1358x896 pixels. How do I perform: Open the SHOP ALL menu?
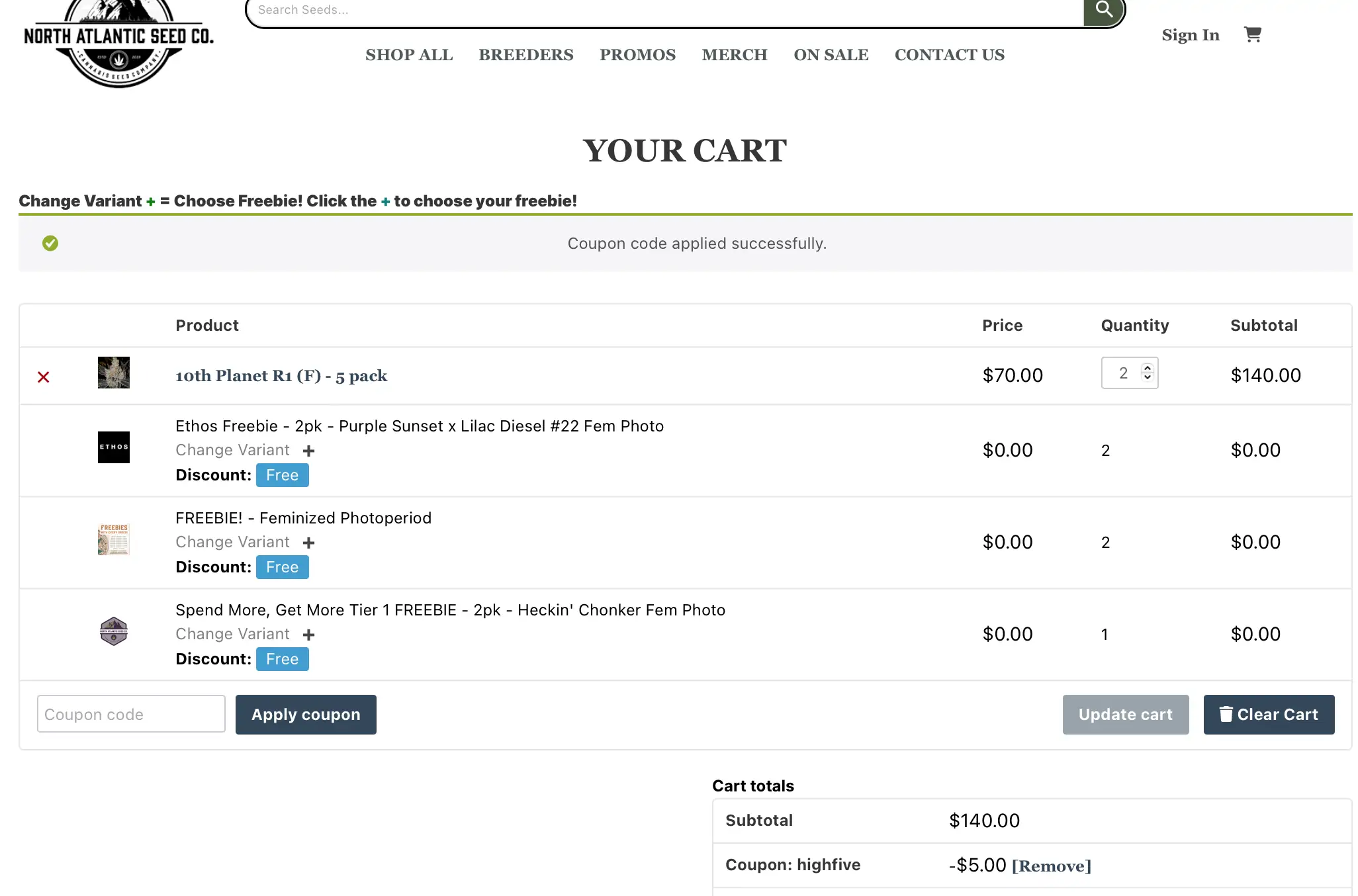409,55
